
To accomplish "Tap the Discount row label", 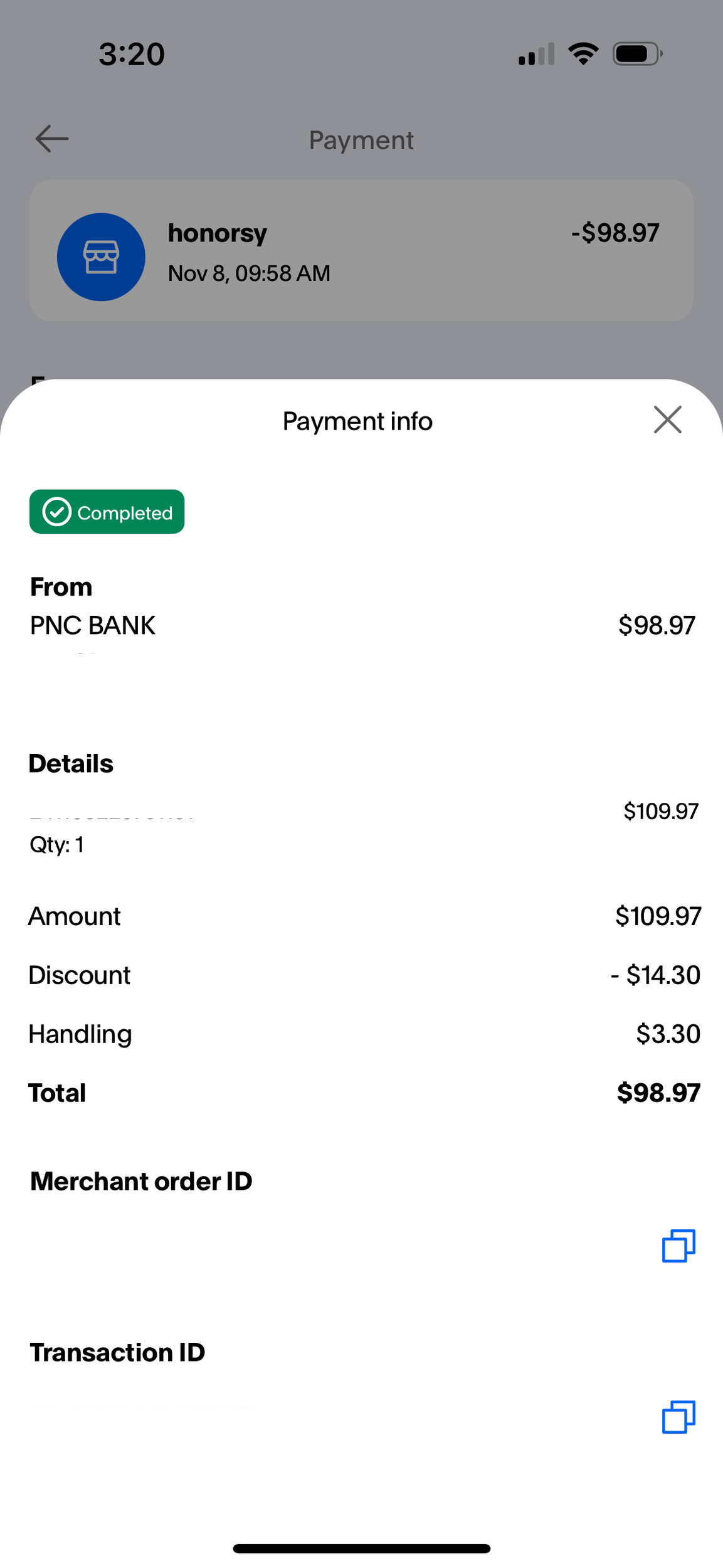I will [x=80, y=975].
